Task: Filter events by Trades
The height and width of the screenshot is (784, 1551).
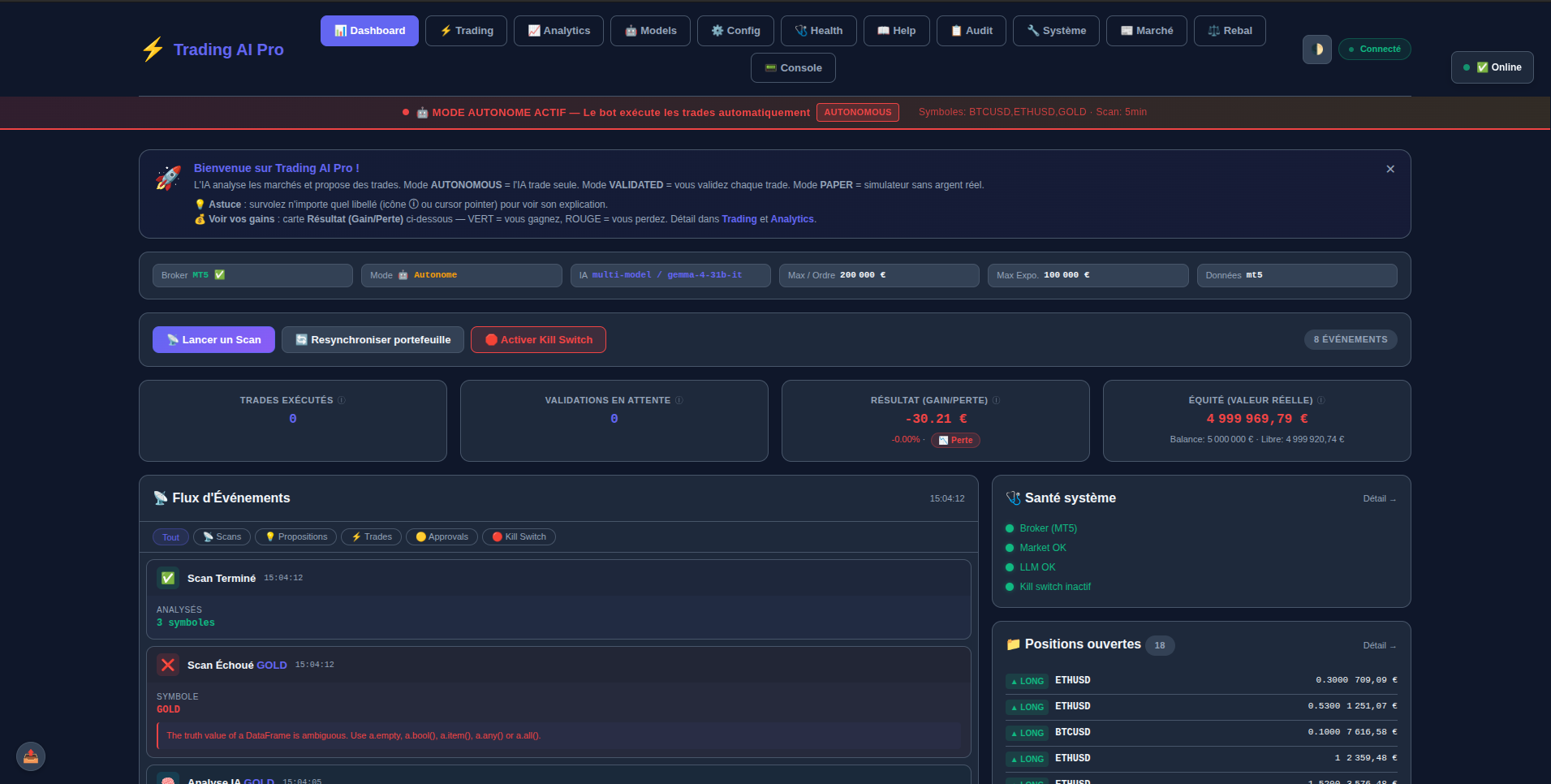Action: [x=371, y=537]
